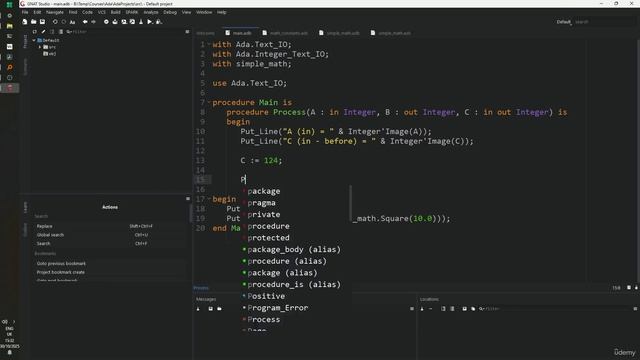Run the Global search action

pyautogui.click(x=109, y=235)
